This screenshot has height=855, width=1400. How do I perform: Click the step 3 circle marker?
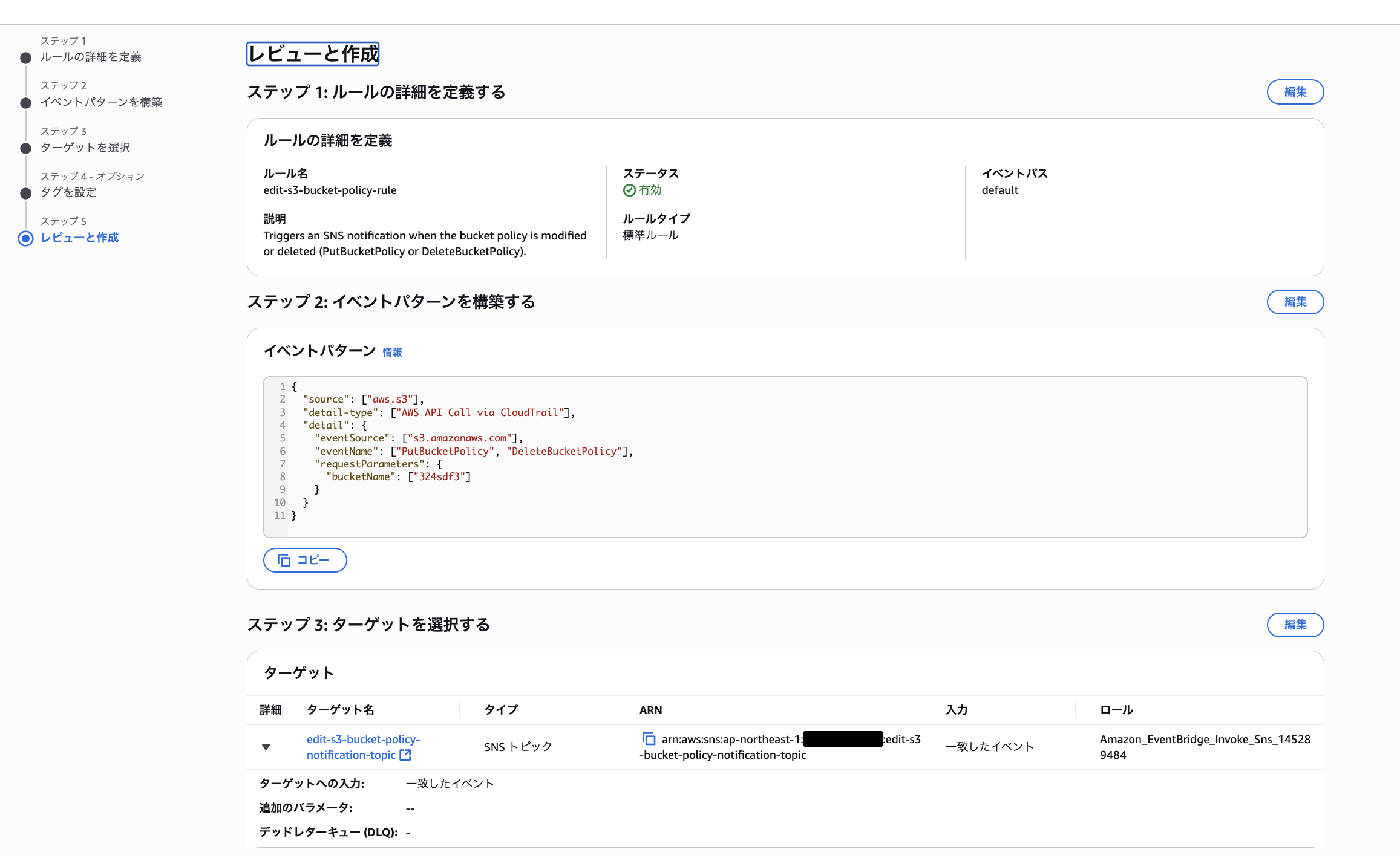pos(25,148)
